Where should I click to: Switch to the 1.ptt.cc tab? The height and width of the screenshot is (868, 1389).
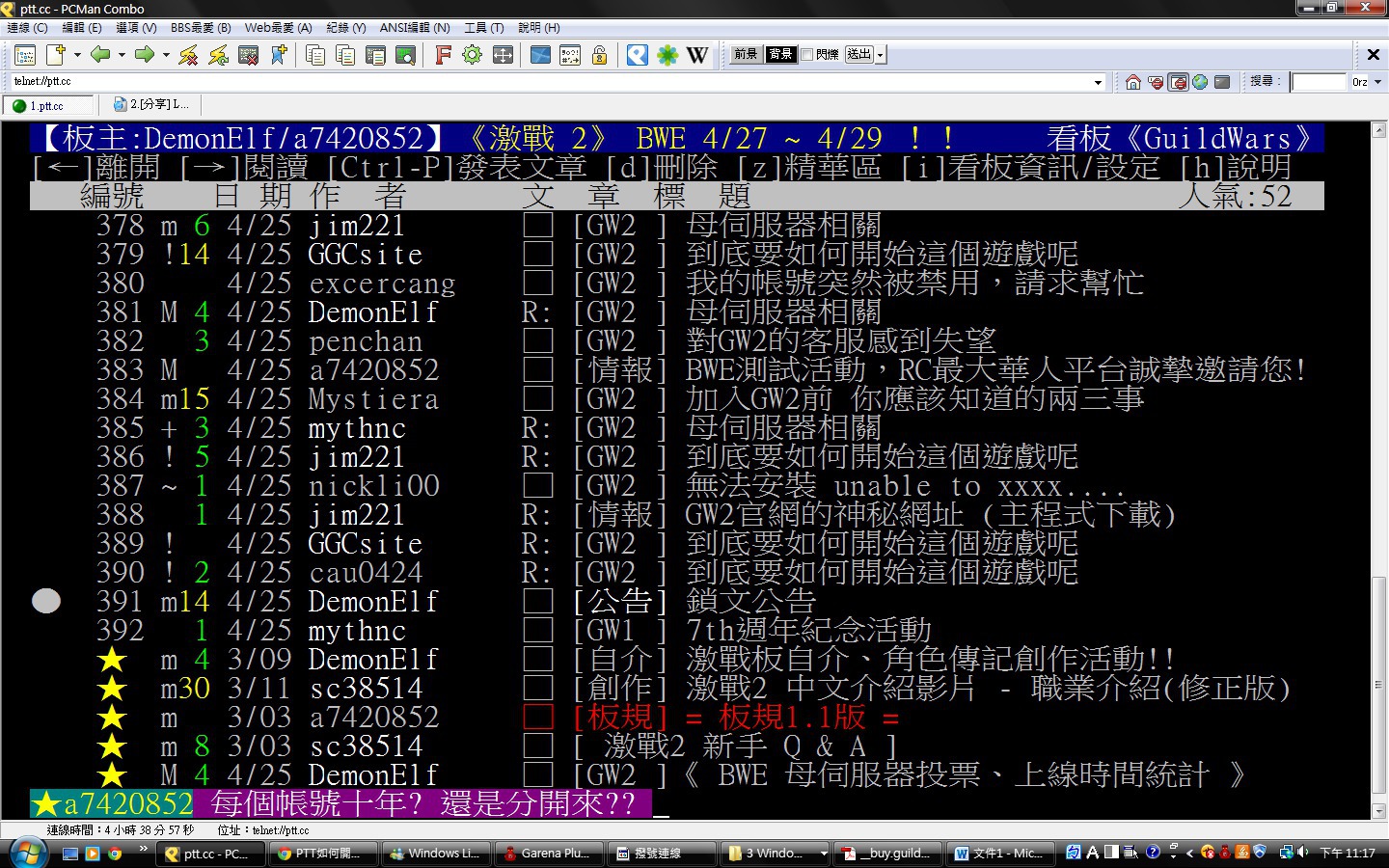pos(49,105)
